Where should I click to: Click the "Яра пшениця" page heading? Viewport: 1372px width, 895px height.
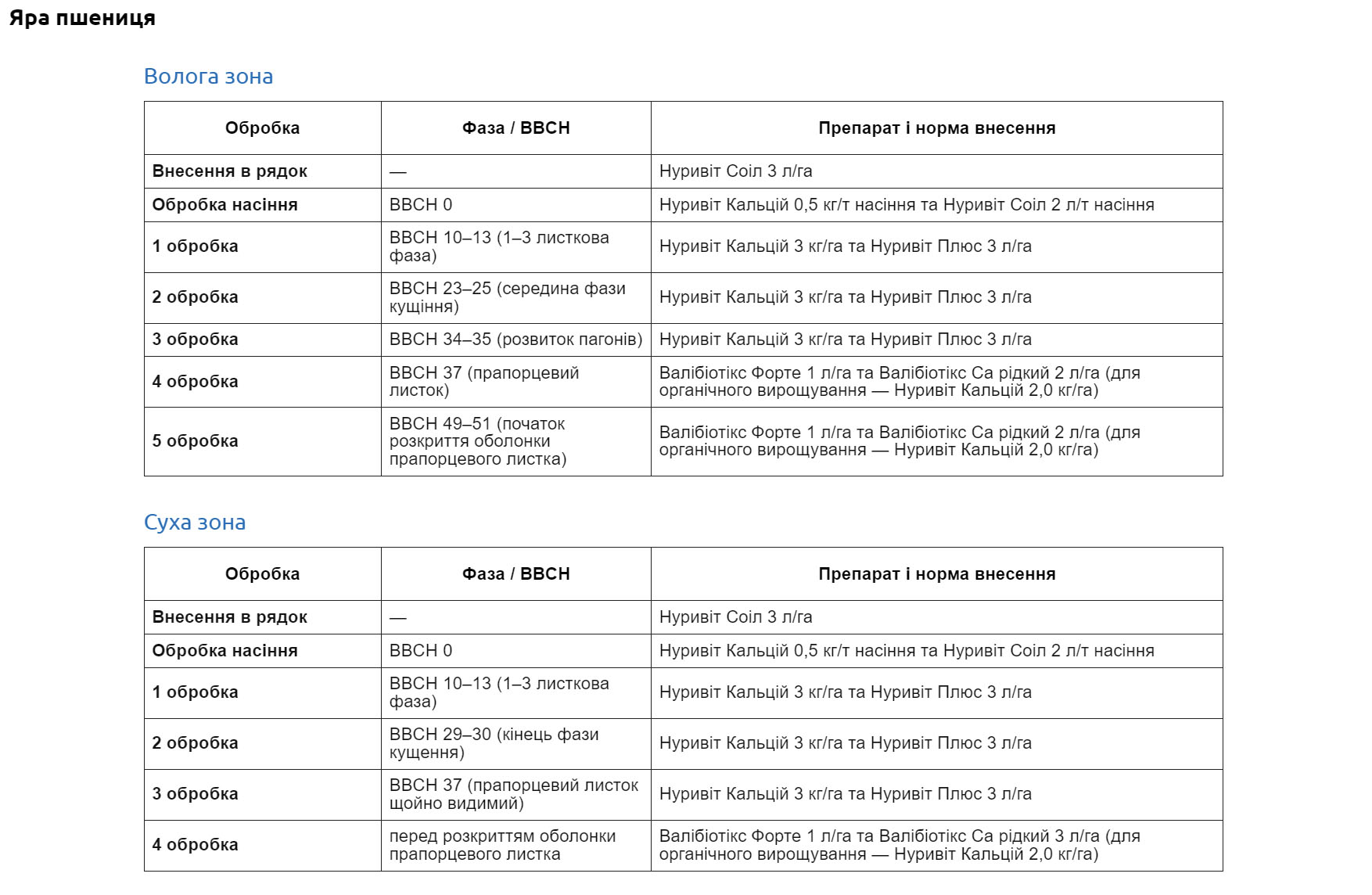(x=82, y=18)
